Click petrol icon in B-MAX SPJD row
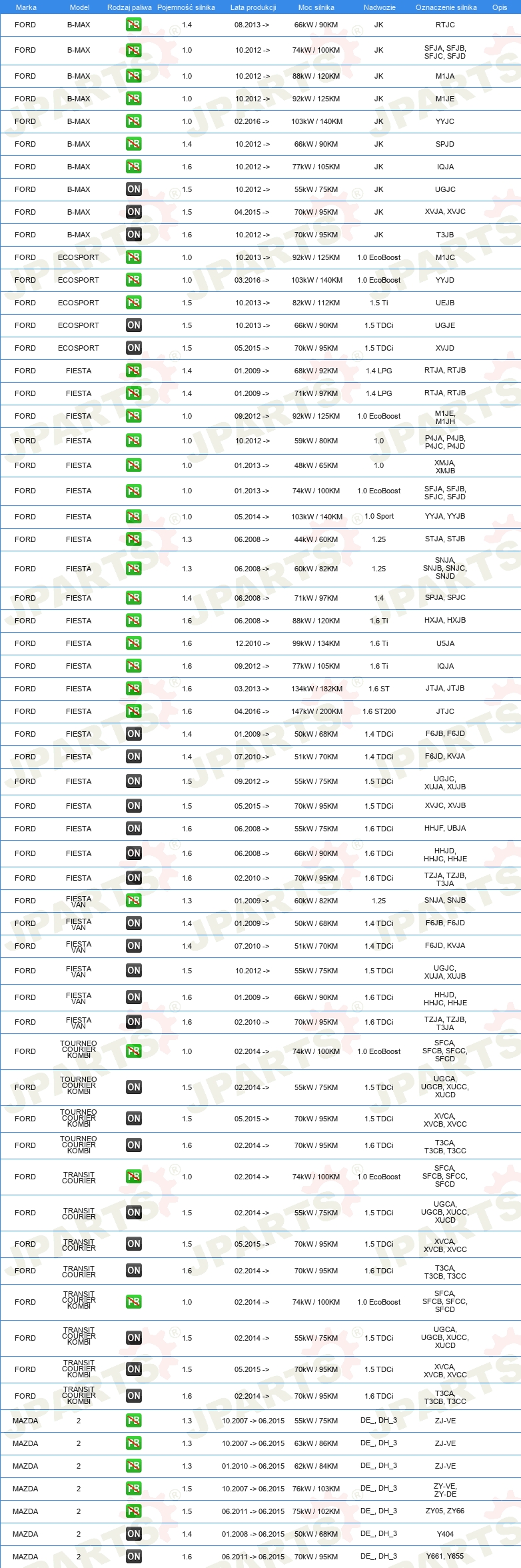This screenshot has height=1568, width=521. (134, 144)
